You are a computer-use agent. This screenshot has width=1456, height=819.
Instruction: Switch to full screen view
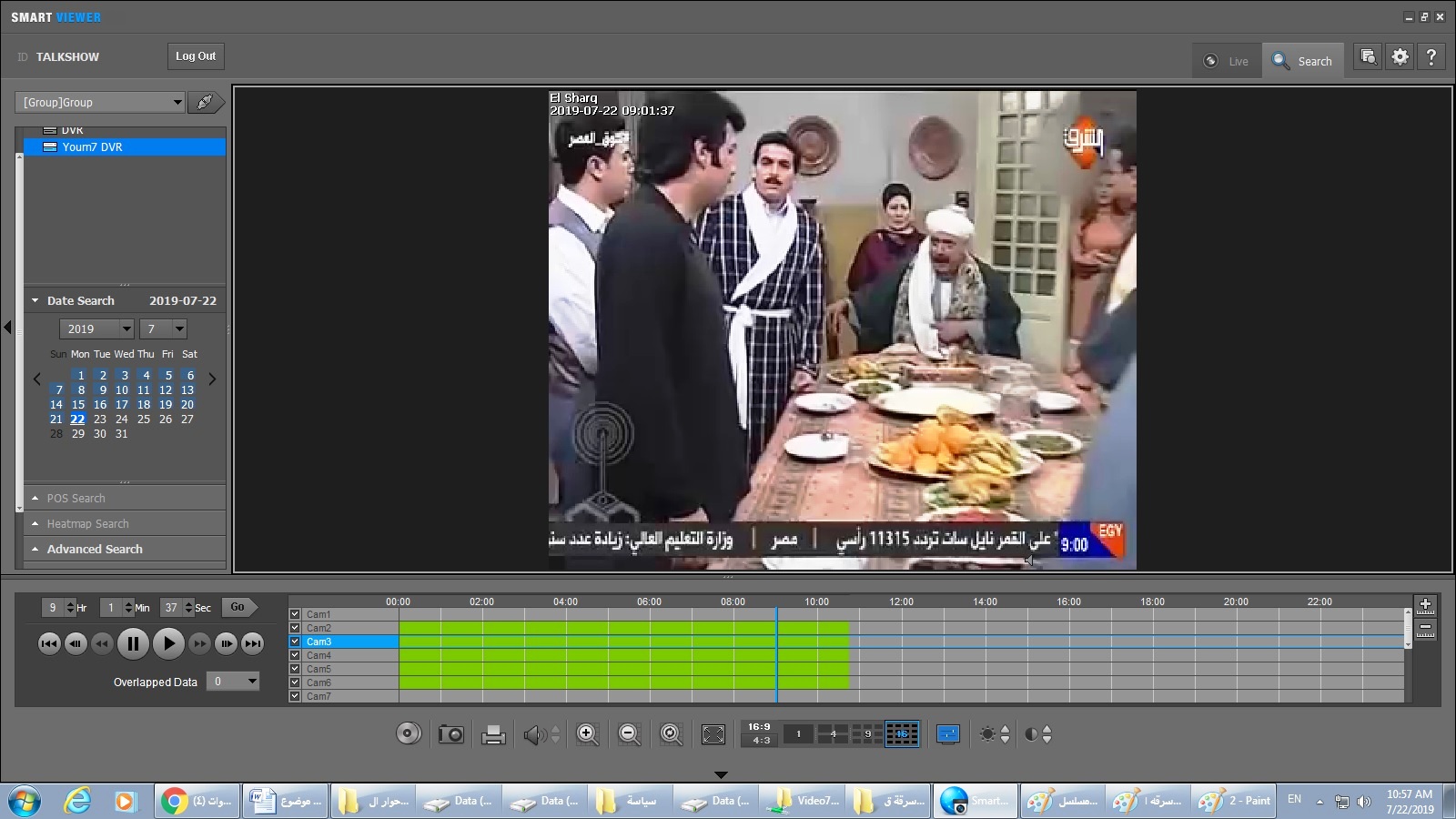click(x=713, y=734)
